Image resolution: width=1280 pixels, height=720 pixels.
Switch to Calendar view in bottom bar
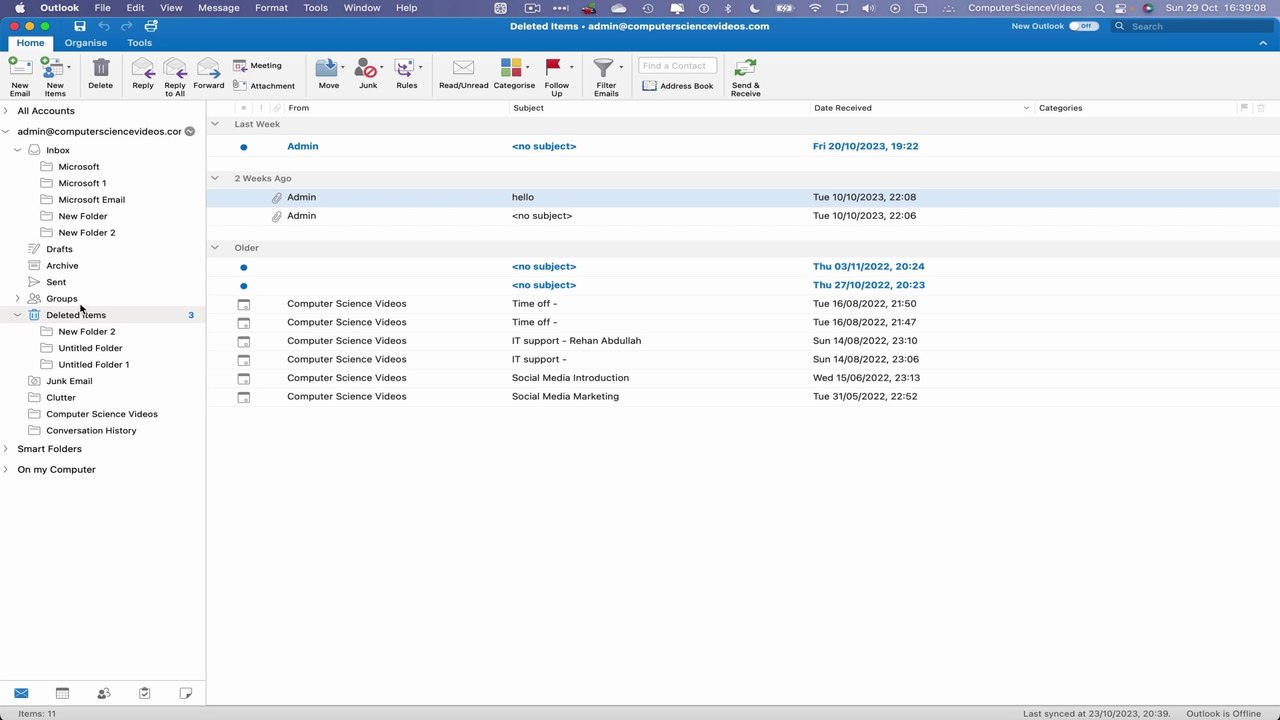click(62, 693)
